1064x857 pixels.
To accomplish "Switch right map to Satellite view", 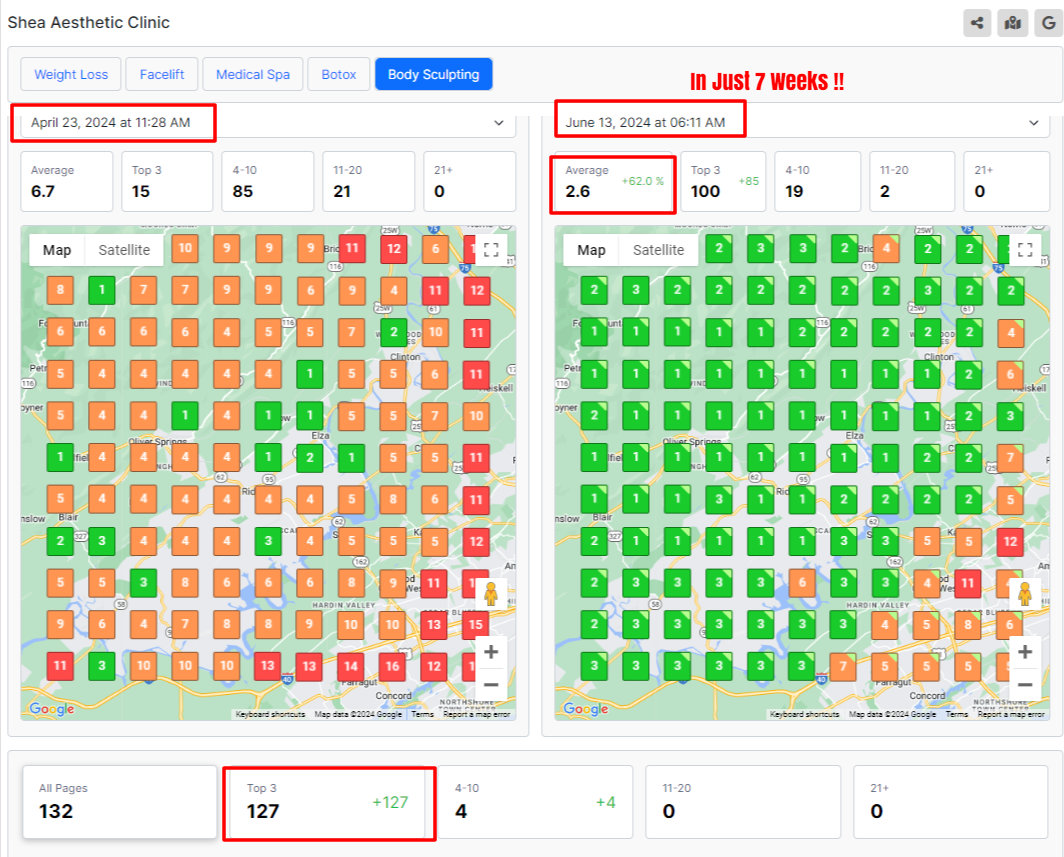I will click(658, 250).
